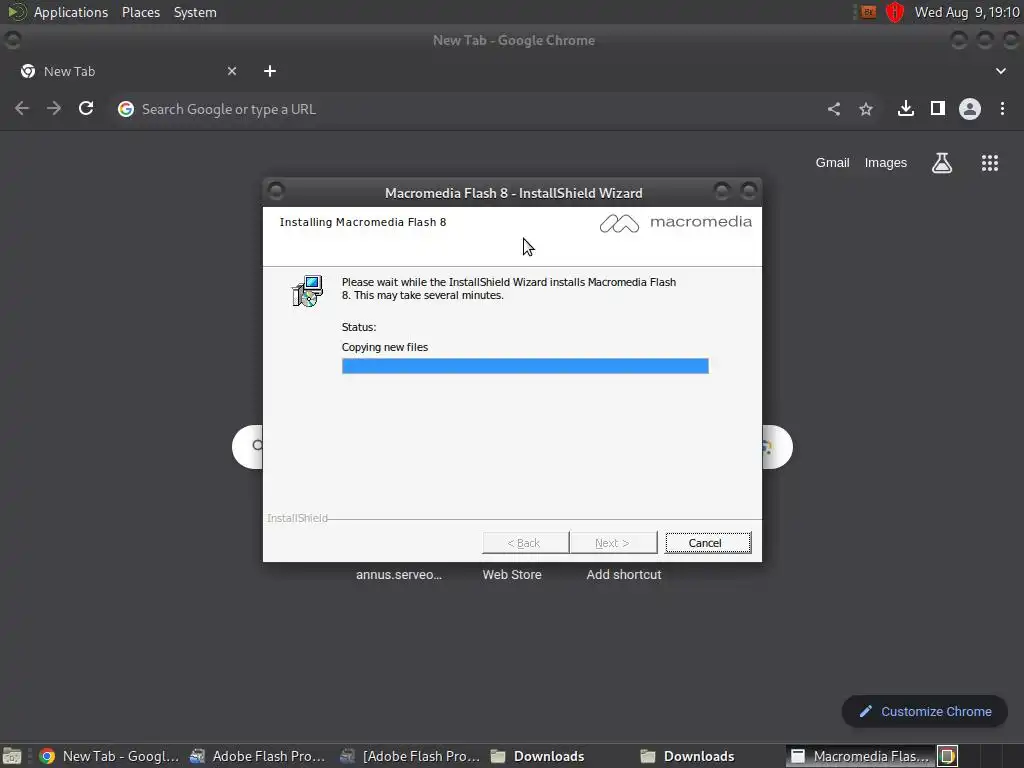The image size is (1024, 768).
Task: Open the clock Wed Aug 9 19:10
Action: coord(967,12)
